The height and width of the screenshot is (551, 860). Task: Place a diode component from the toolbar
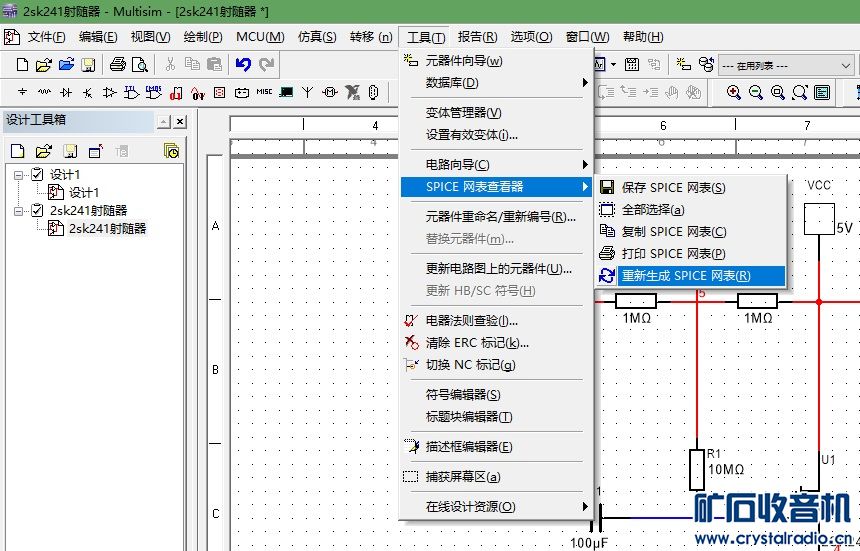[x=66, y=93]
